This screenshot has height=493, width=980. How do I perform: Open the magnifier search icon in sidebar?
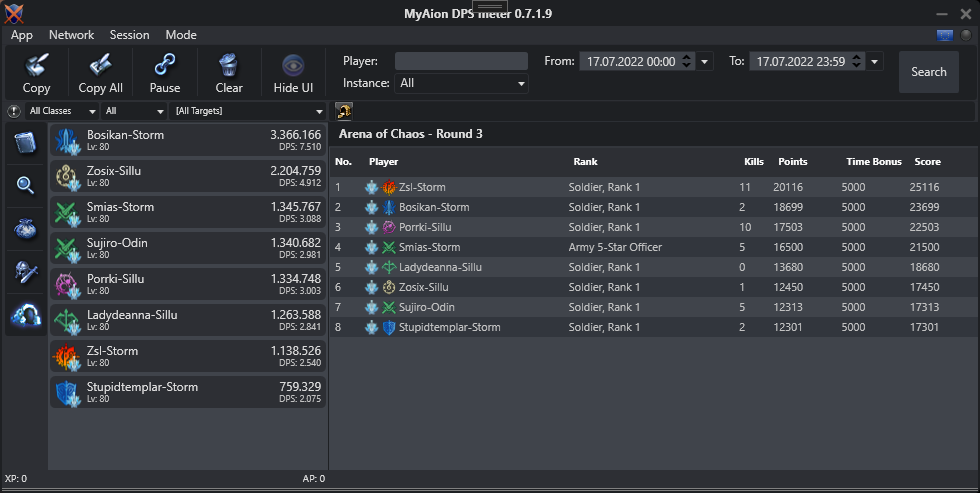25,185
